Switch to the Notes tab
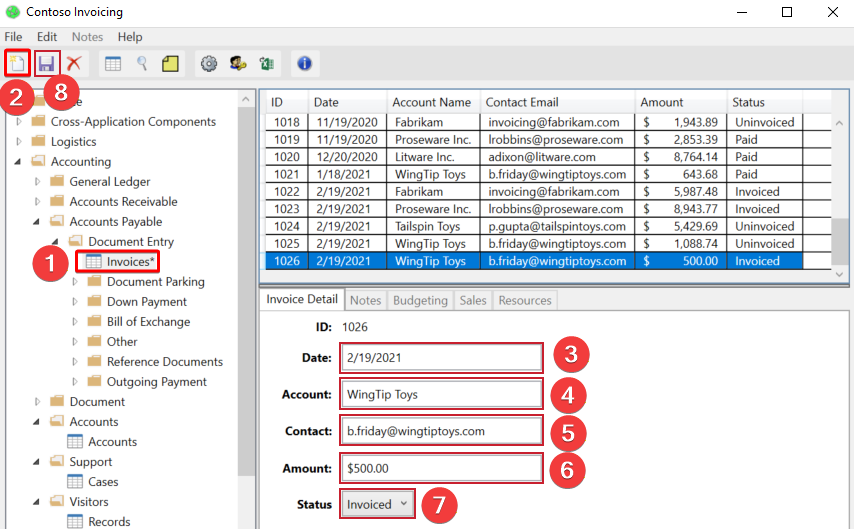The image size is (854, 529). 365,300
